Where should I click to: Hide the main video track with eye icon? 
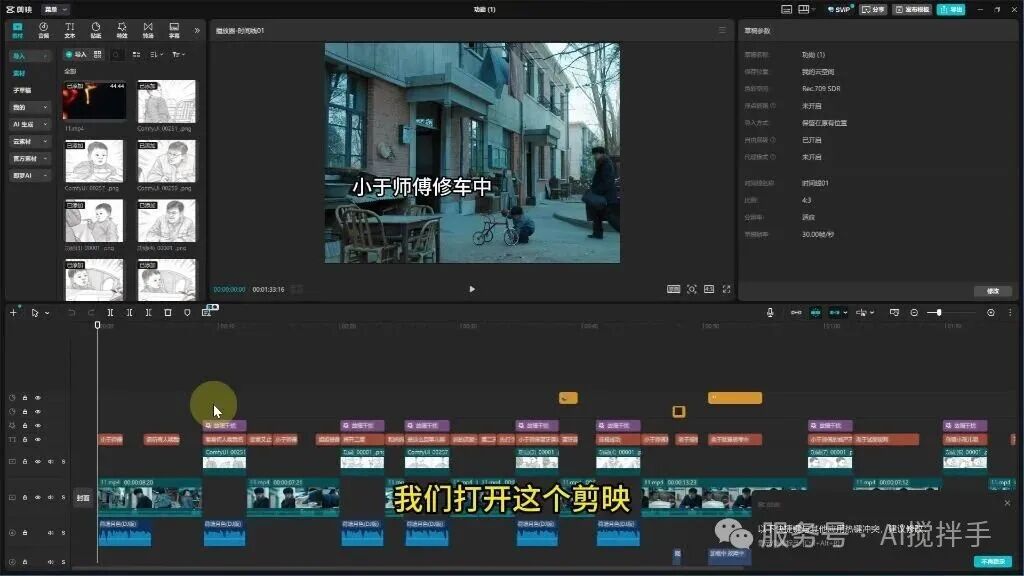click(38, 498)
